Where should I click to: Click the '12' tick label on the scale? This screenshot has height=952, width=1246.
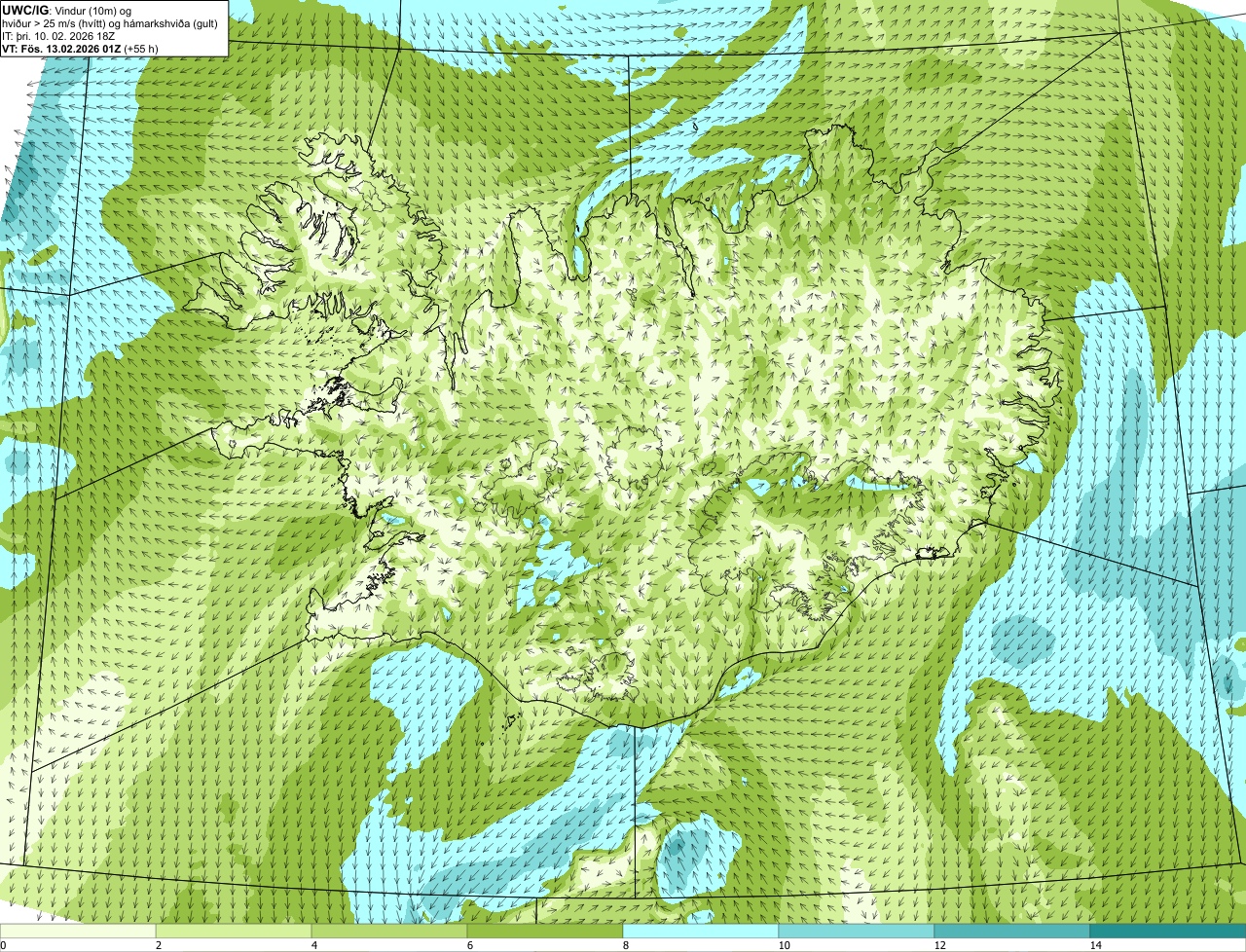tap(939, 945)
